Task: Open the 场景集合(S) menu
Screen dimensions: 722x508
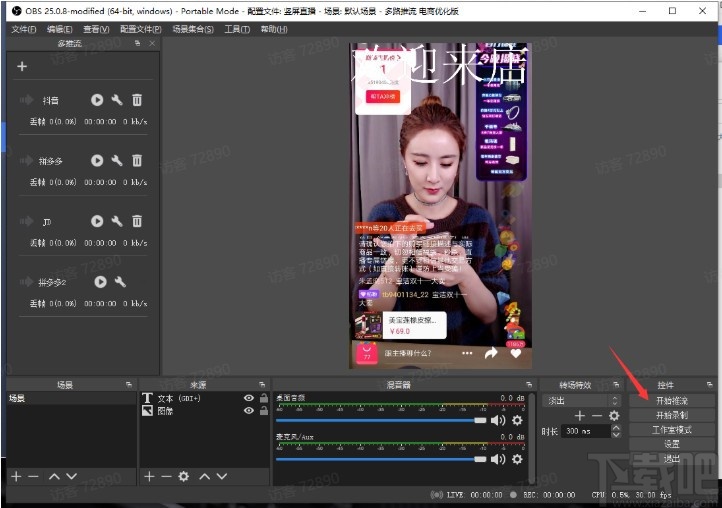Action: [x=193, y=29]
